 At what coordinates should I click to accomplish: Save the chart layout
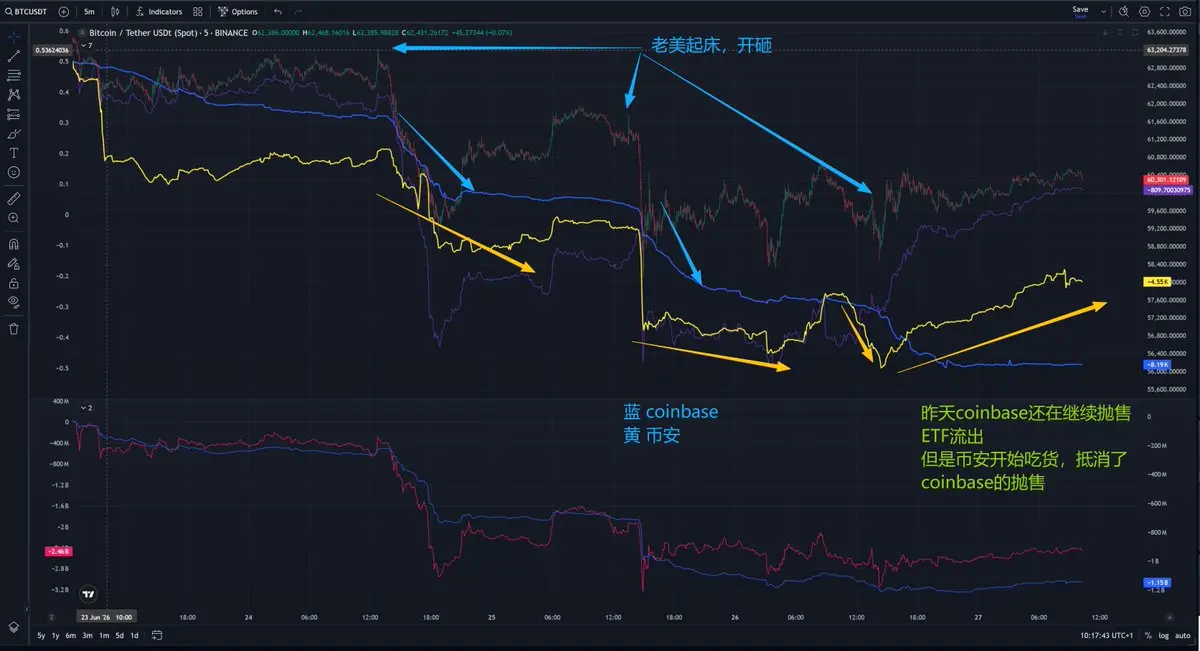(1080, 11)
